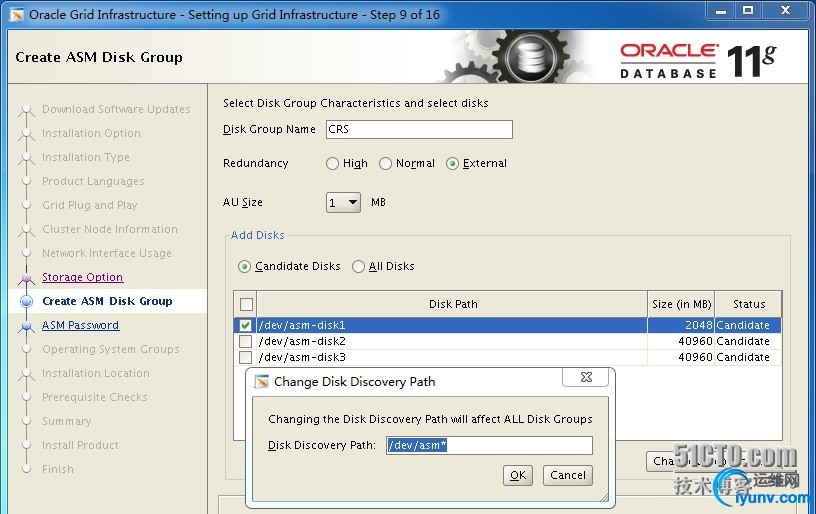The image size is (816, 514).
Task: Click the Storage Option step node icon
Action: 27,278
